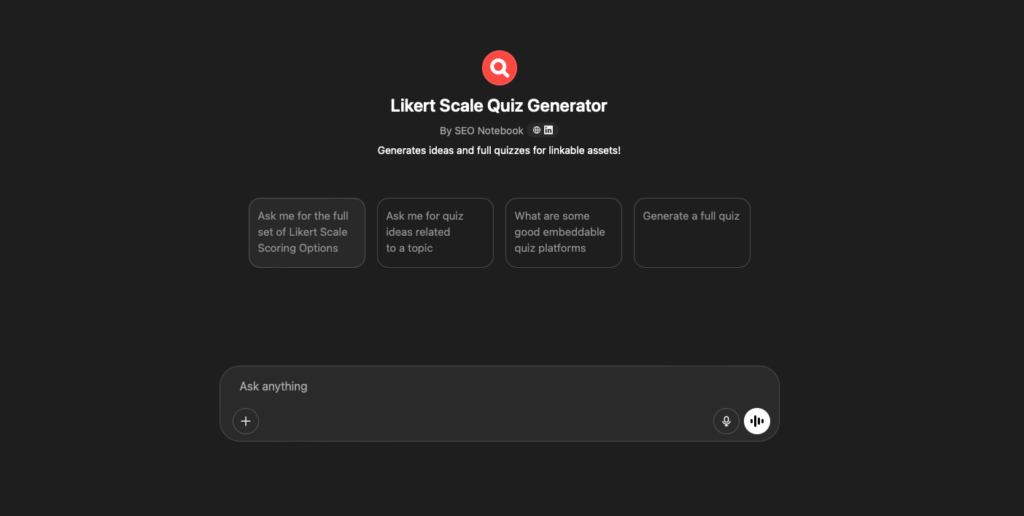Viewport: 1024px width, 516px height.
Task: Start dictation with the microphone icon
Action: [x=726, y=421]
